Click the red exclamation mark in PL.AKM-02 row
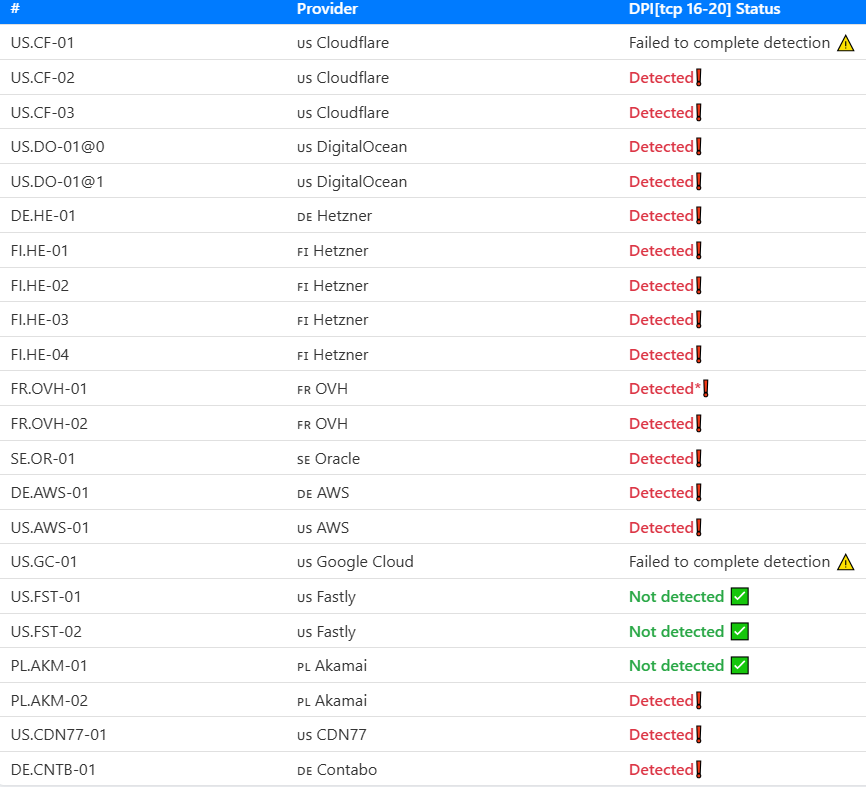Screen dimensions: 866x787 [x=699, y=700]
